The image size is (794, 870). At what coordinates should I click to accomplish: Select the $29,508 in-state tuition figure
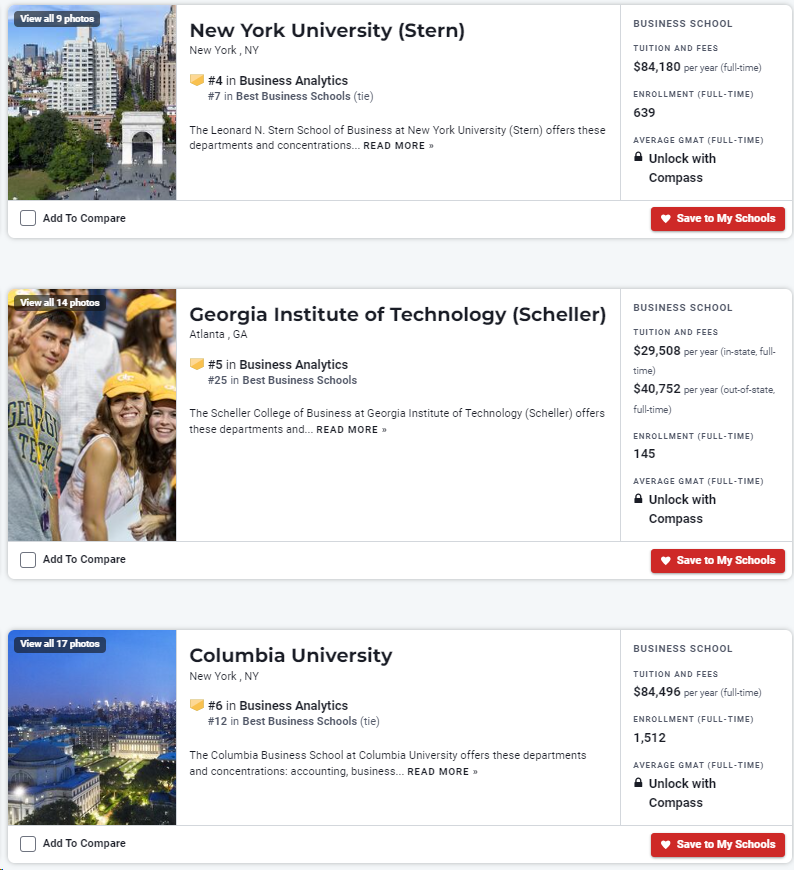point(657,351)
